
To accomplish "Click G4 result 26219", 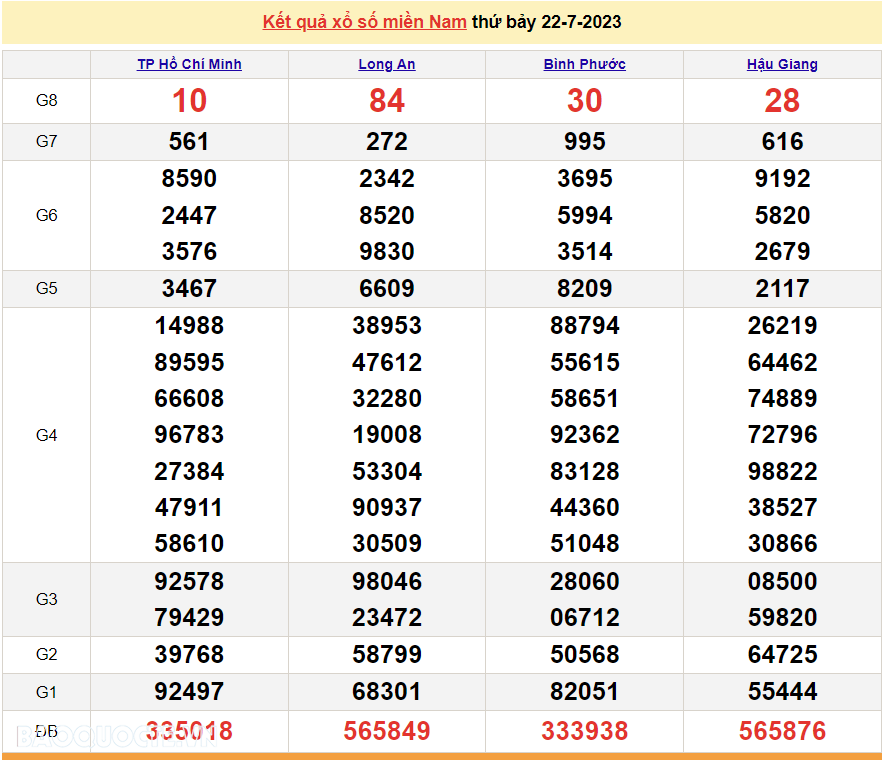I will point(782,325).
